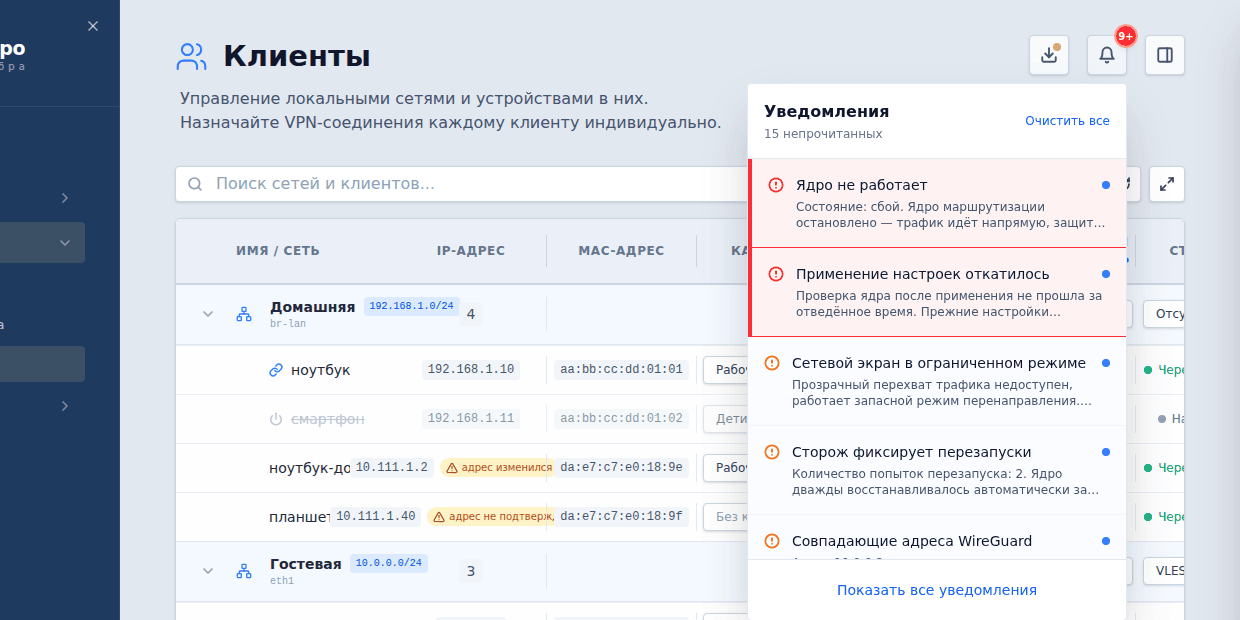This screenshot has width=1240, height=620.
Task: Expand the first sidebar chevron item
Action: 65,198
